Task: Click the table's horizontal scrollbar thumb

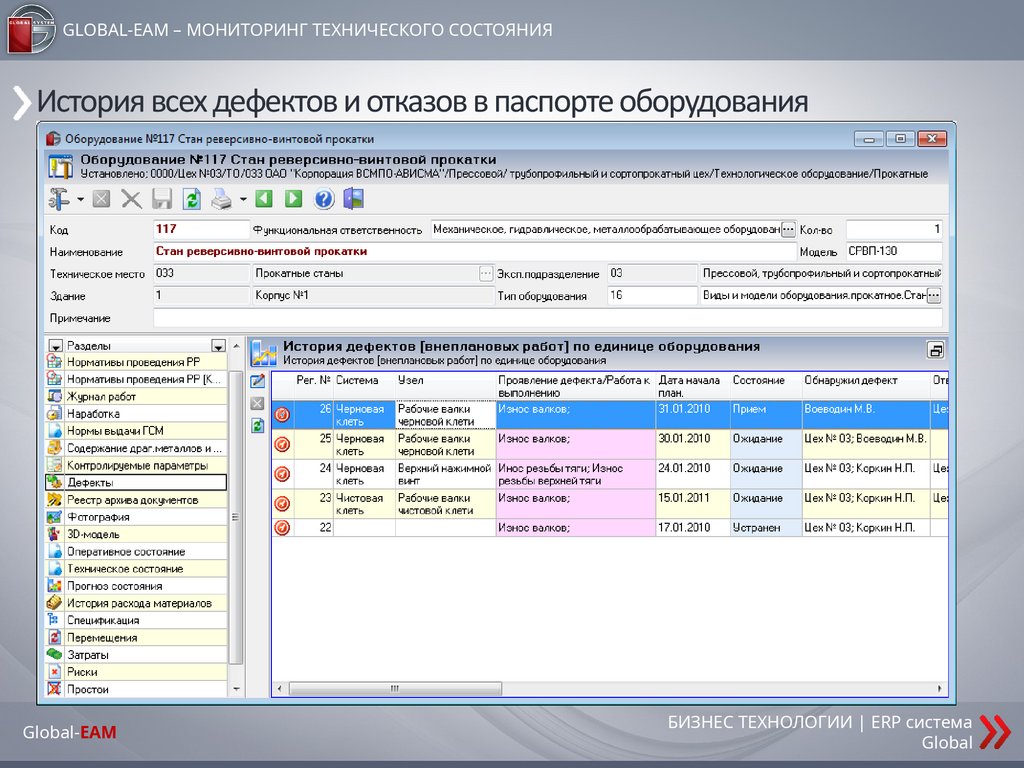Action: coord(395,688)
